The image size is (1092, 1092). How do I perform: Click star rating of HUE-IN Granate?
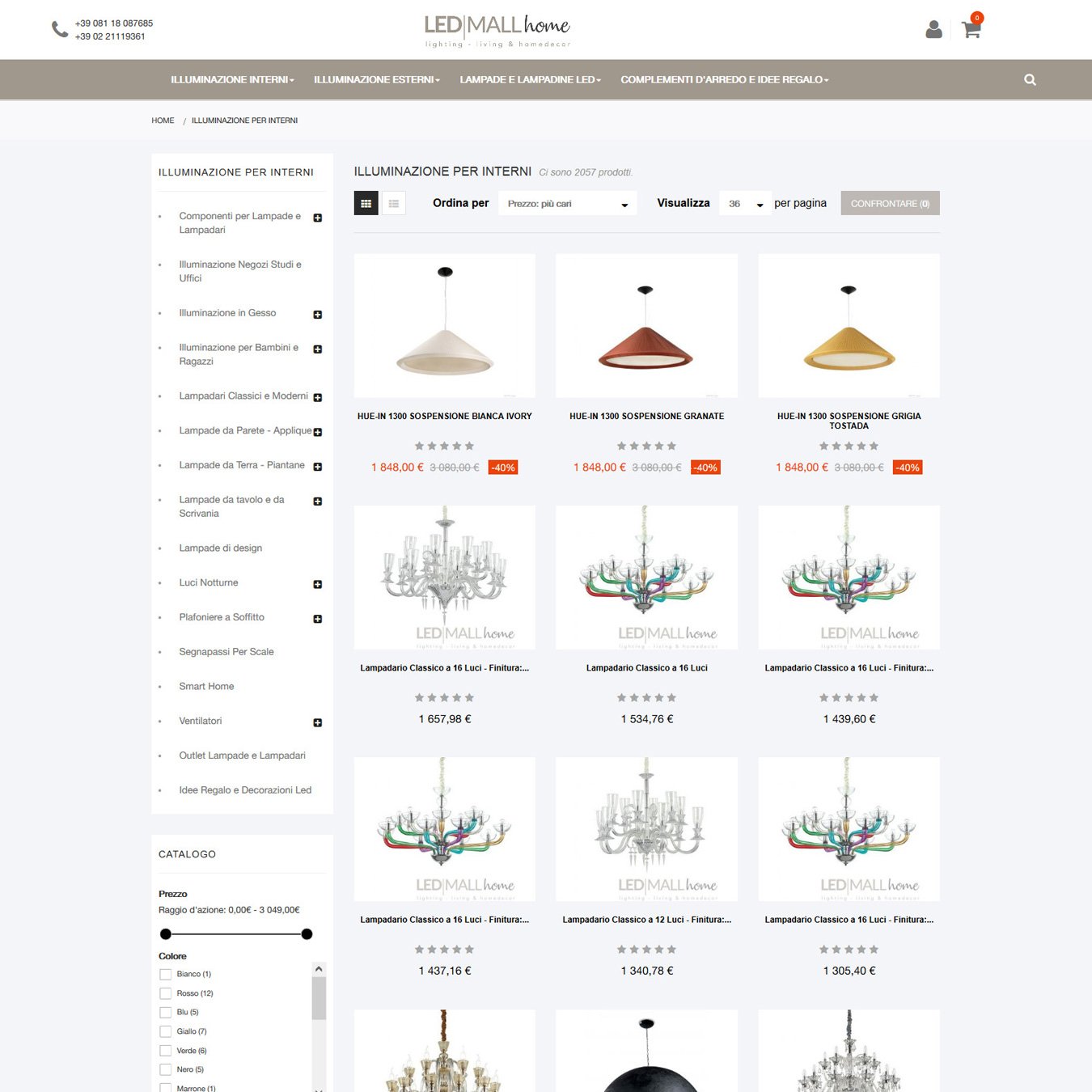click(x=647, y=447)
